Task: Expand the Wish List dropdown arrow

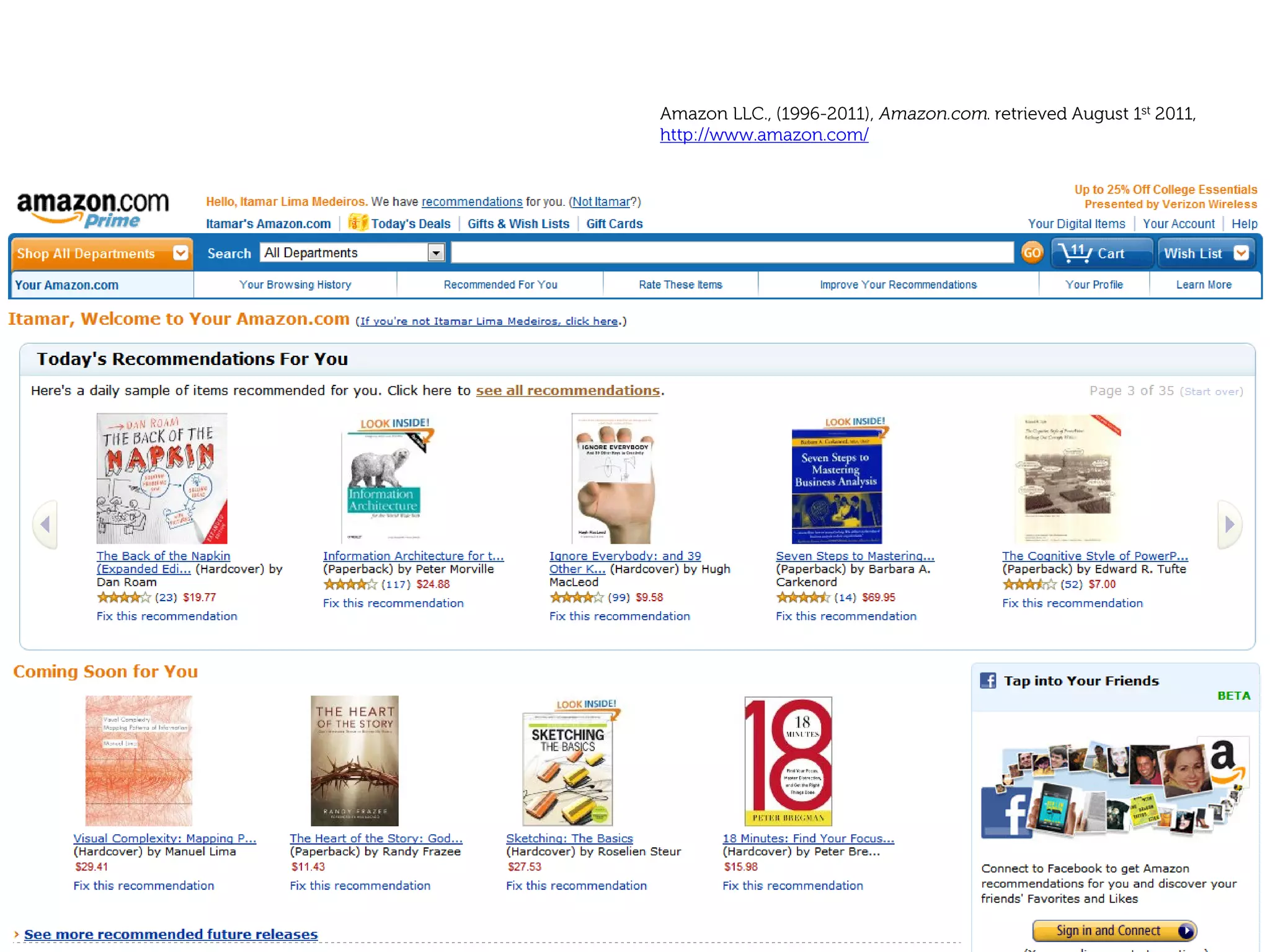Action: point(1241,253)
